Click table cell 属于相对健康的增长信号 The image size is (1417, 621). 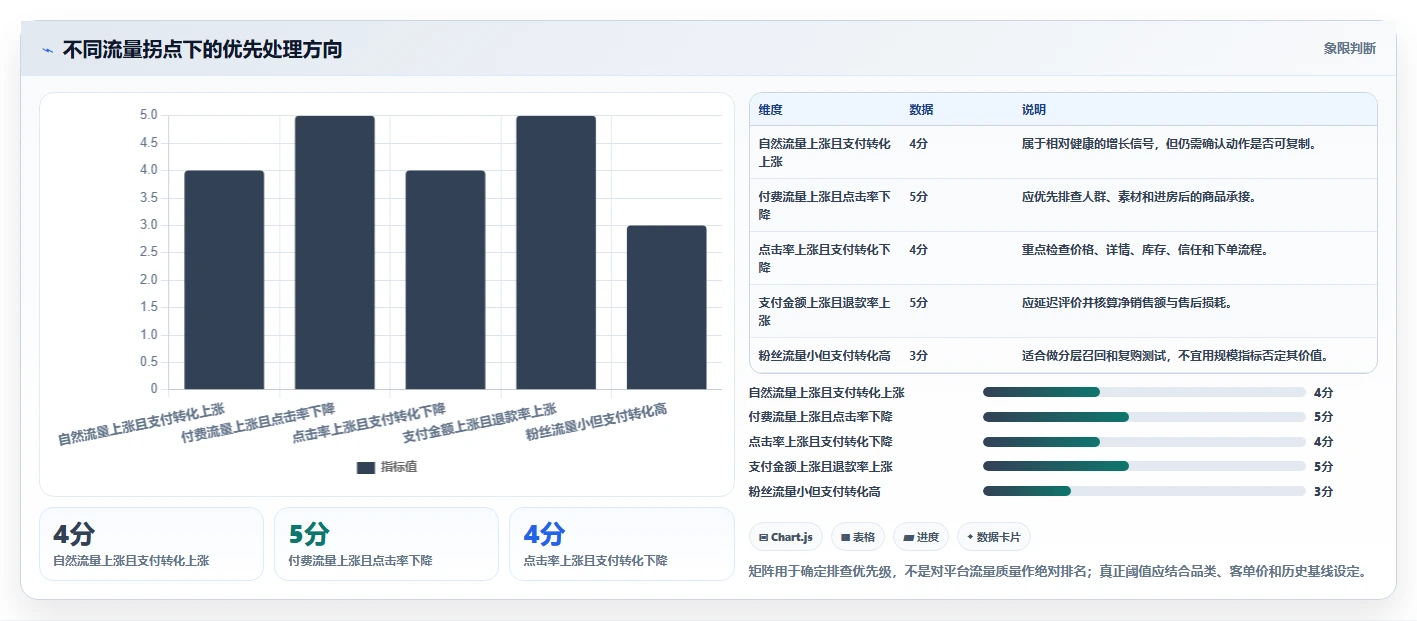coord(1169,144)
